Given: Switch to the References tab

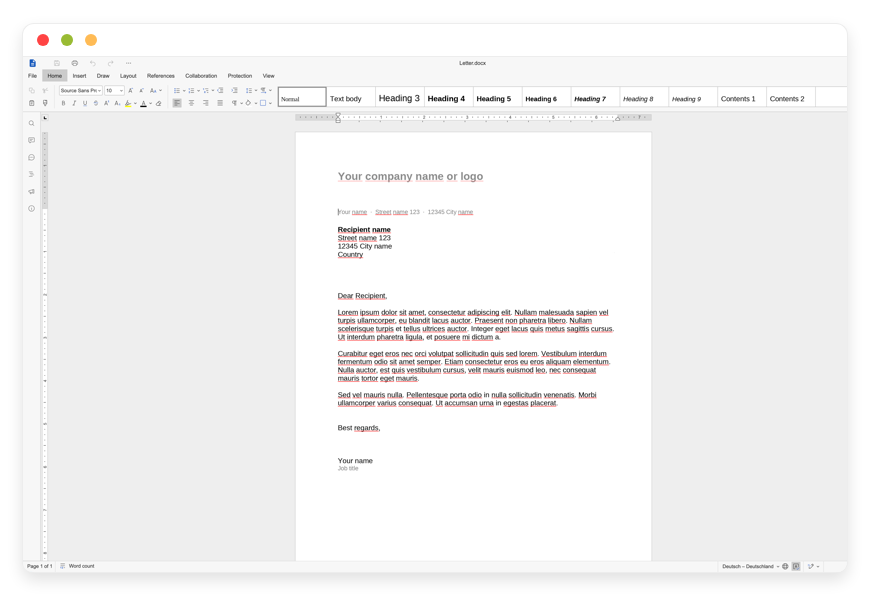Looking at the screenshot, I should click(161, 76).
